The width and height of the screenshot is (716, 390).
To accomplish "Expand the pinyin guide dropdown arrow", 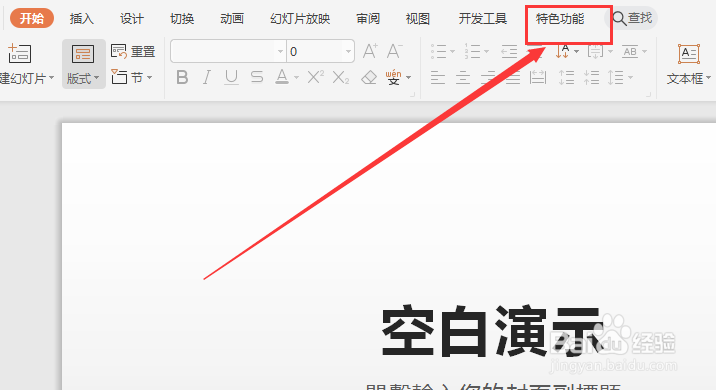I will 408,78.
